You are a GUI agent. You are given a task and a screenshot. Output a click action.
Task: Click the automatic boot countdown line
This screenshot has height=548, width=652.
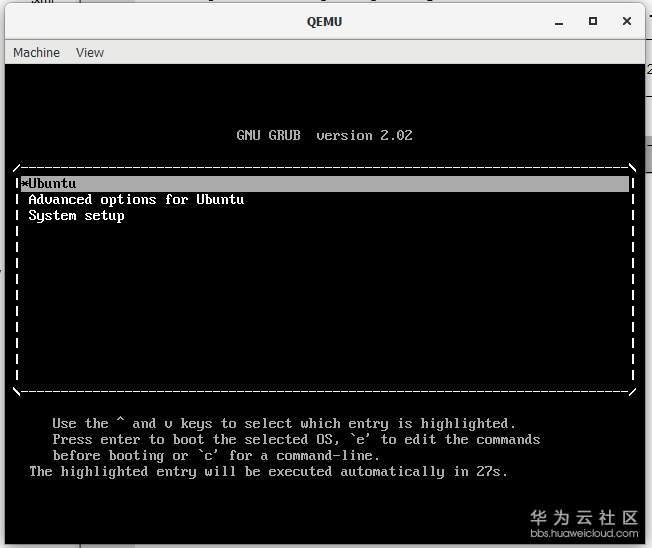(269, 472)
